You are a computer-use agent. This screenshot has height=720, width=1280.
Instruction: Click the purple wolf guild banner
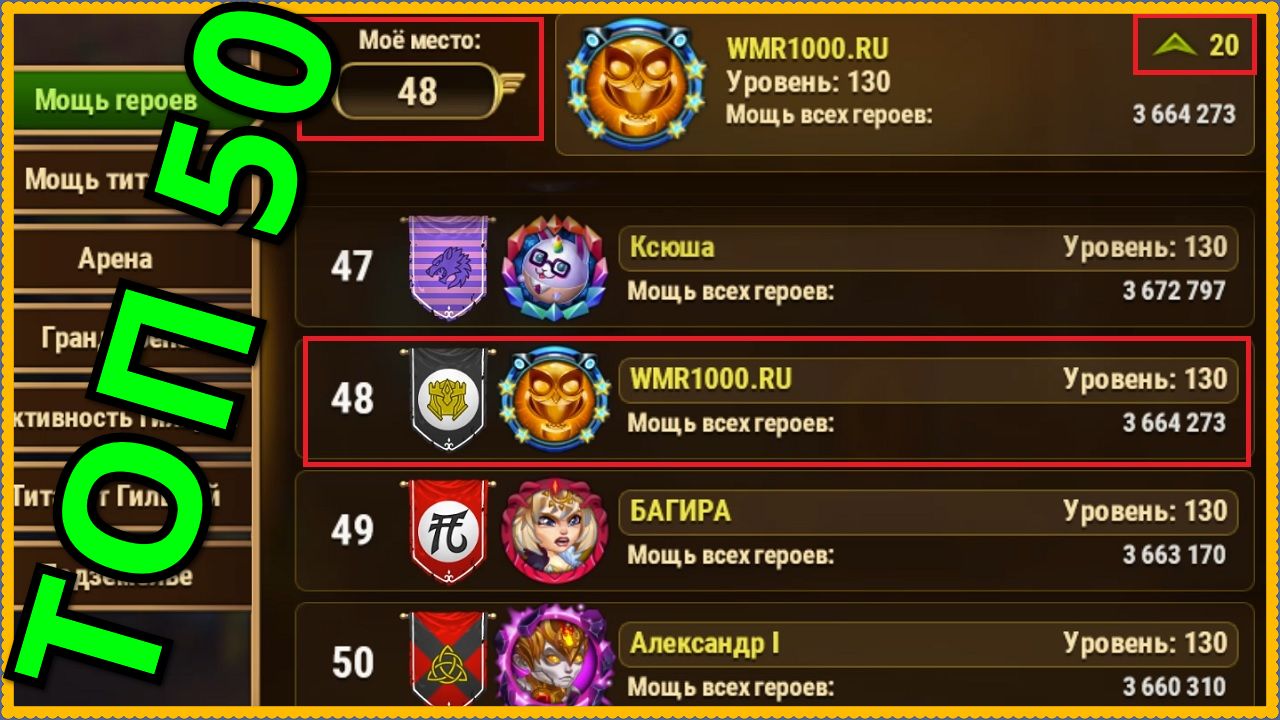(447, 267)
